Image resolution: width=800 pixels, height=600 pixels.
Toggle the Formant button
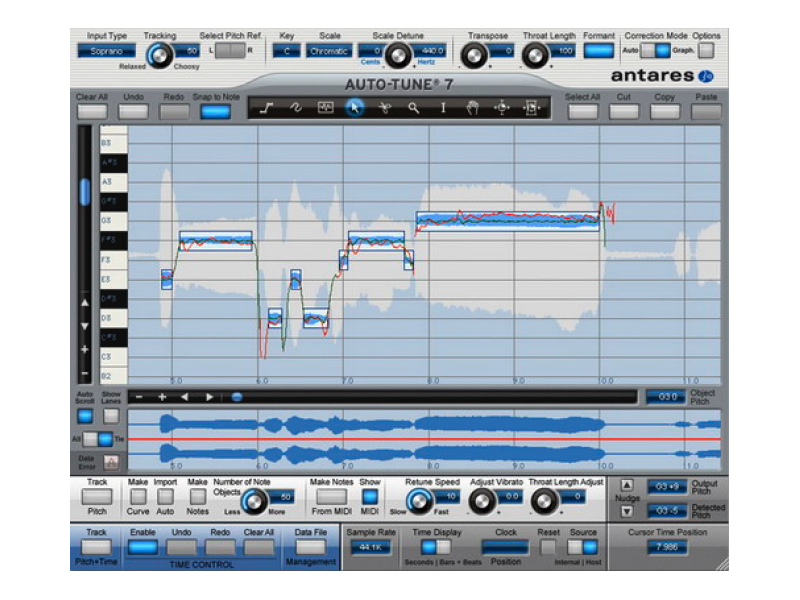click(598, 51)
